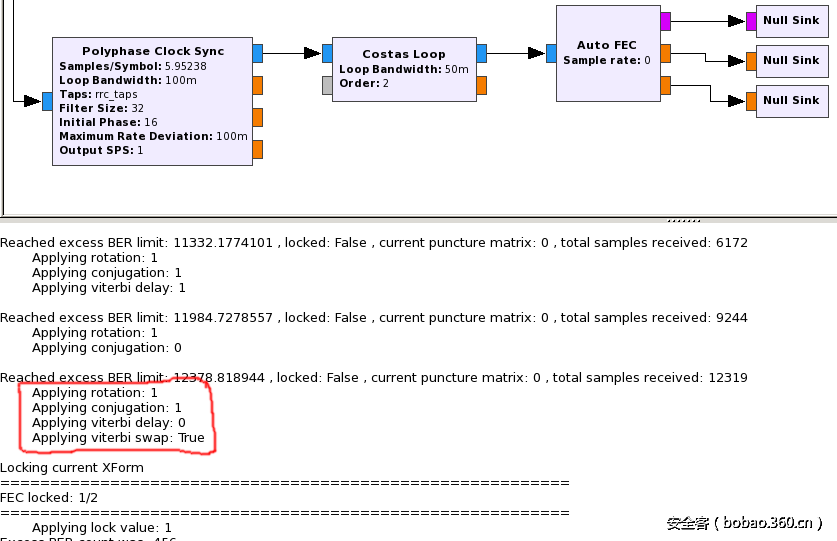The width and height of the screenshot is (837, 541).
Task: Click the top Null Sink block
Action: click(791, 20)
